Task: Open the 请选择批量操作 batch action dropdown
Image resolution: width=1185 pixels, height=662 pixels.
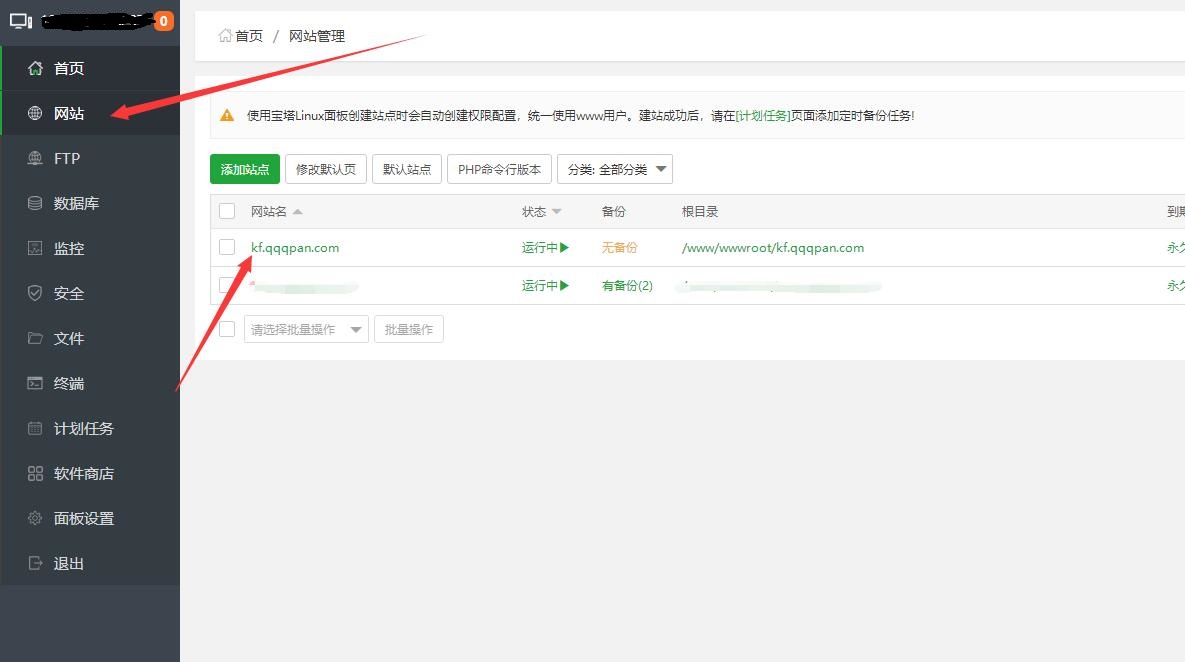Action: (x=306, y=329)
